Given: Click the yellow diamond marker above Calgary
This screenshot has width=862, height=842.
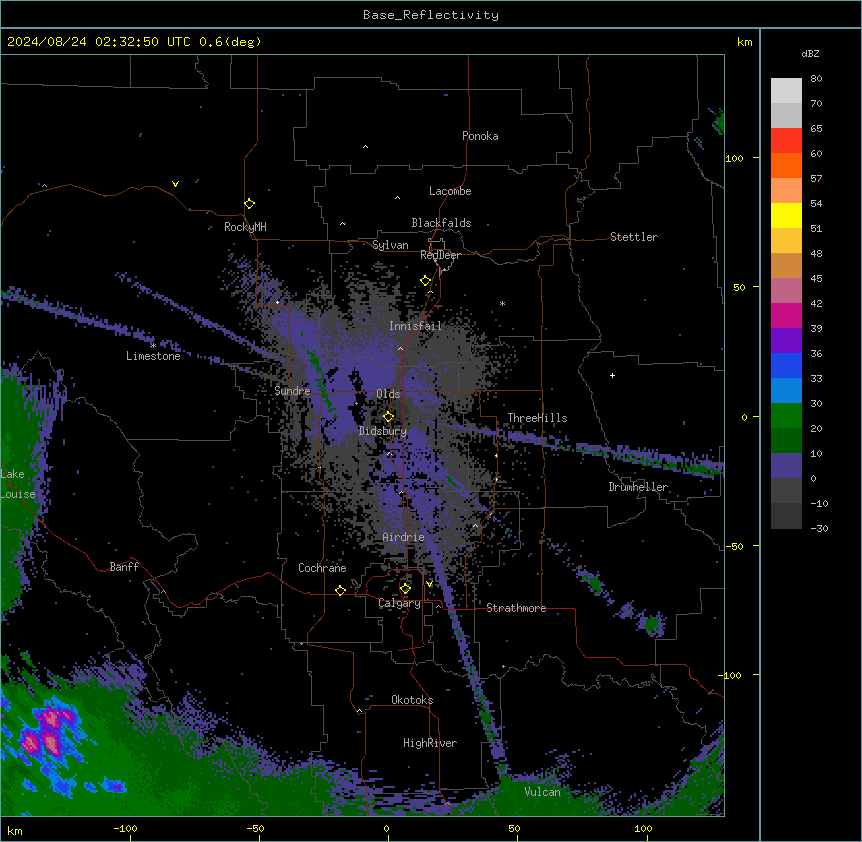Looking at the screenshot, I should tap(405, 589).
